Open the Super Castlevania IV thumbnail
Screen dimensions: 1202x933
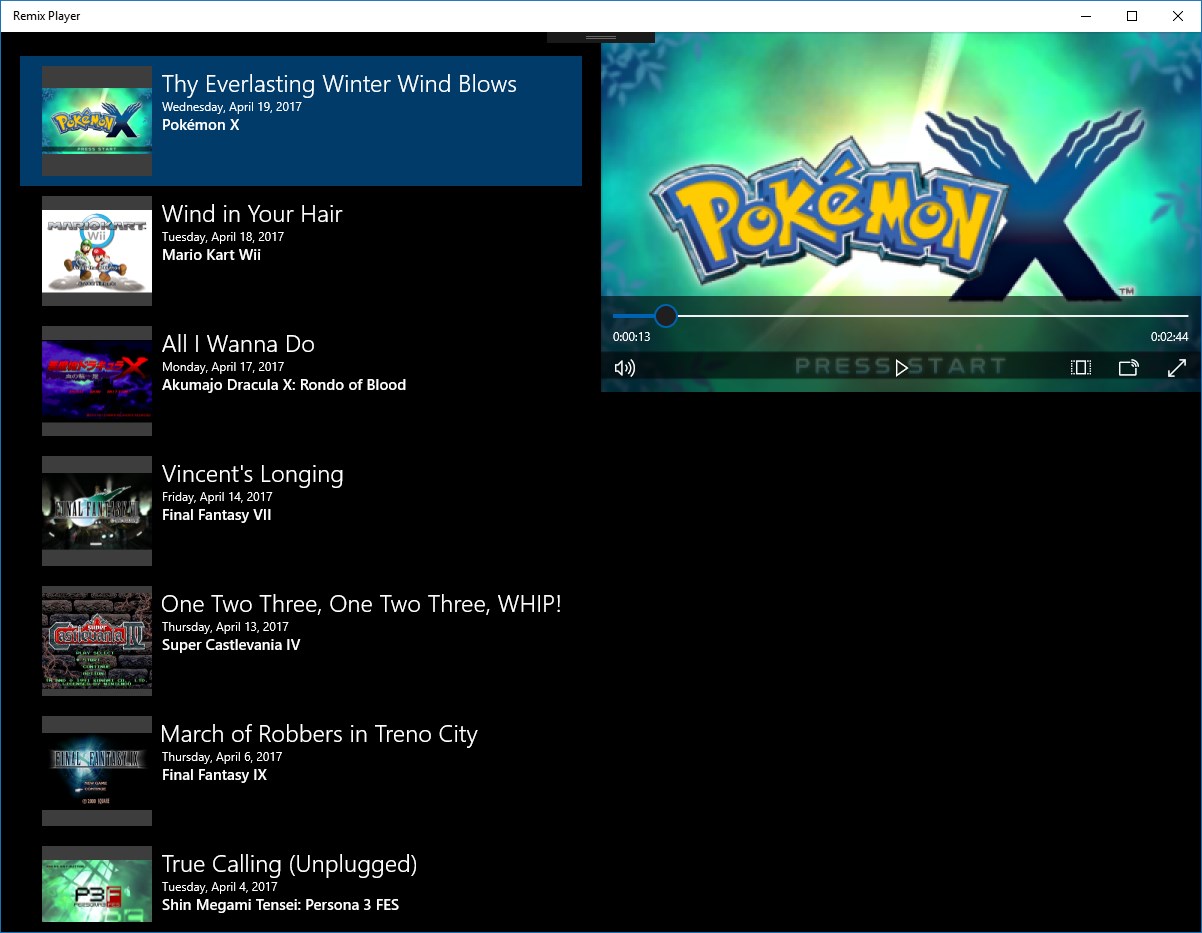[x=97, y=641]
